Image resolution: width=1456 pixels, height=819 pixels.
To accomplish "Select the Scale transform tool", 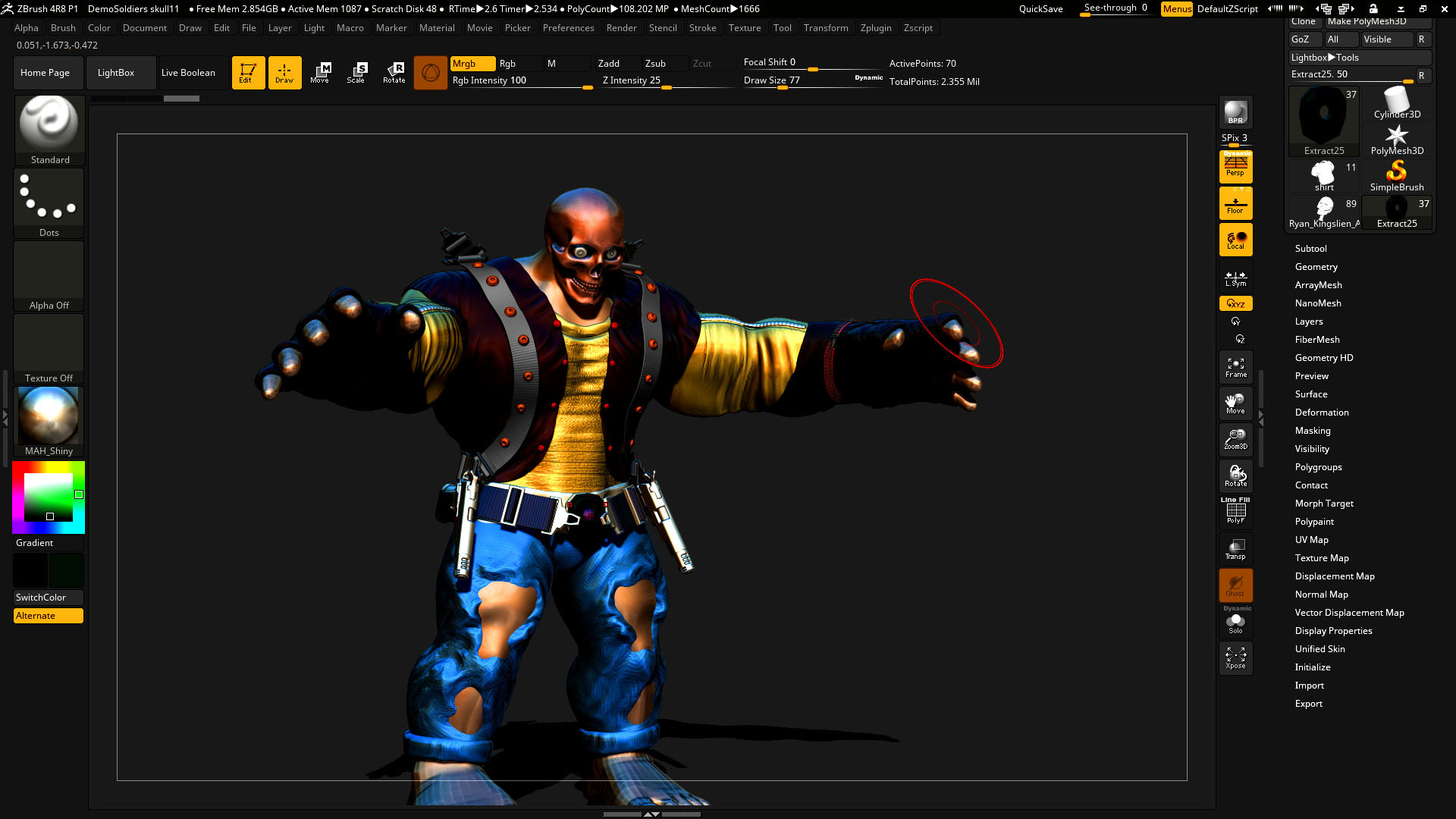I will pos(356,73).
